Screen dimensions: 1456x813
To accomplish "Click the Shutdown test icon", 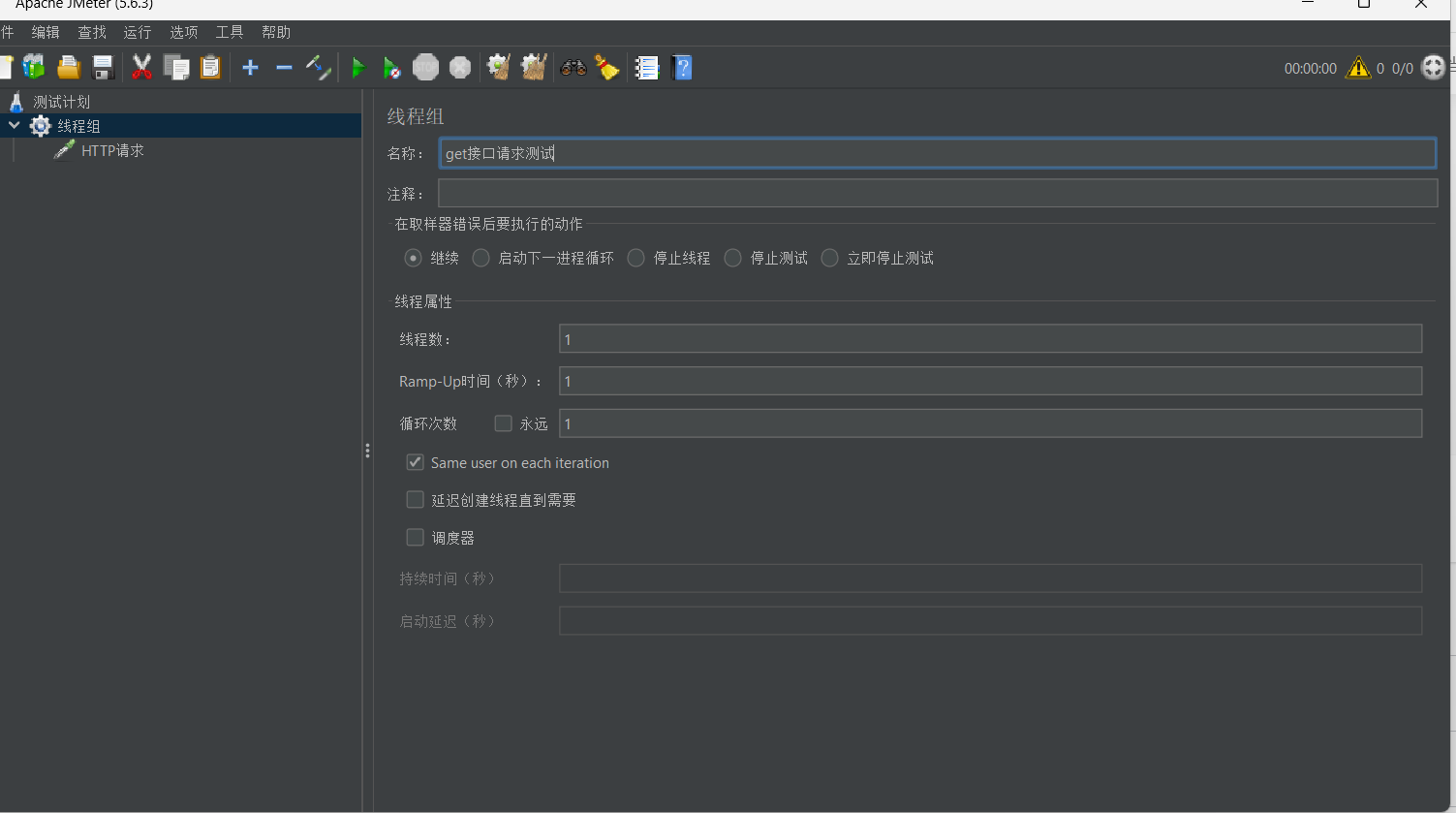I will [460, 67].
